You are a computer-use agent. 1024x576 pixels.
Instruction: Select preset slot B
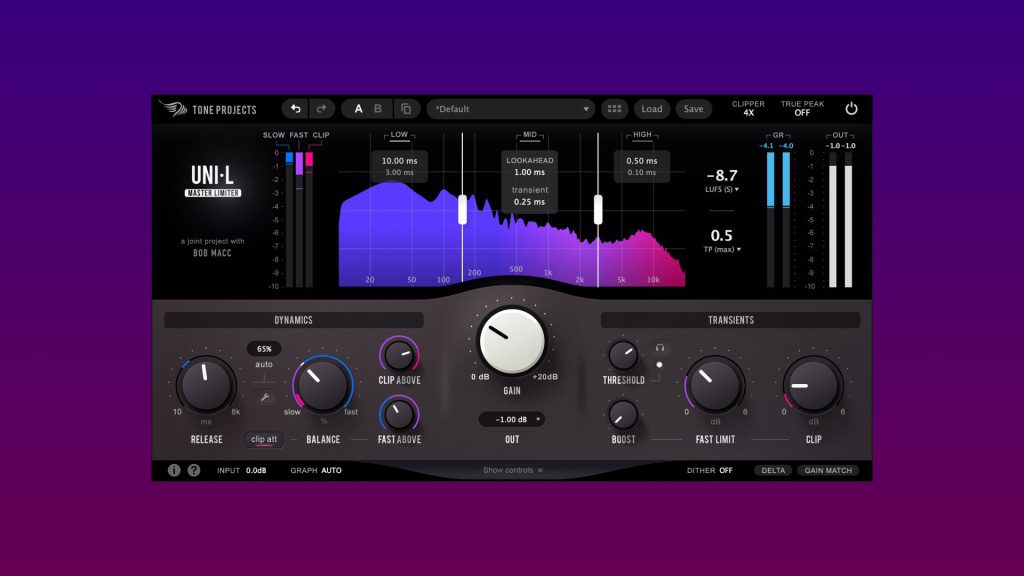pyautogui.click(x=377, y=109)
